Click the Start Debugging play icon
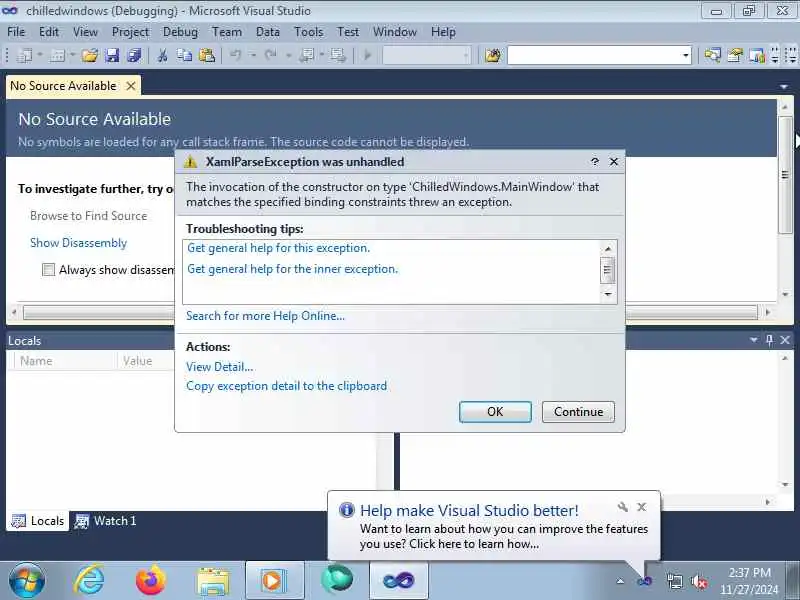This screenshot has width=800, height=600. point(367,55)
